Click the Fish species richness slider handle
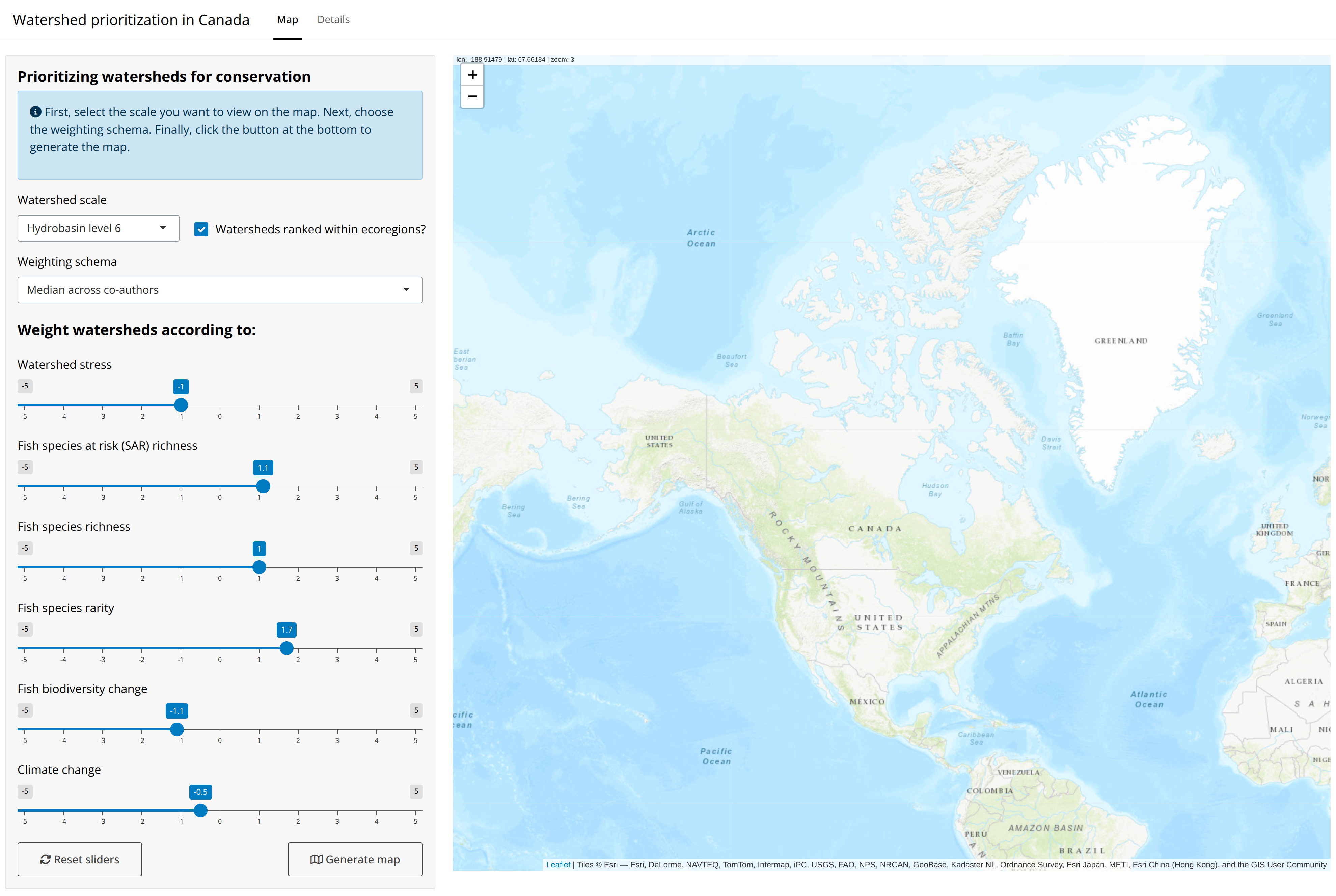The height and width of the screenshot is (896, 1336). (259, 567)
